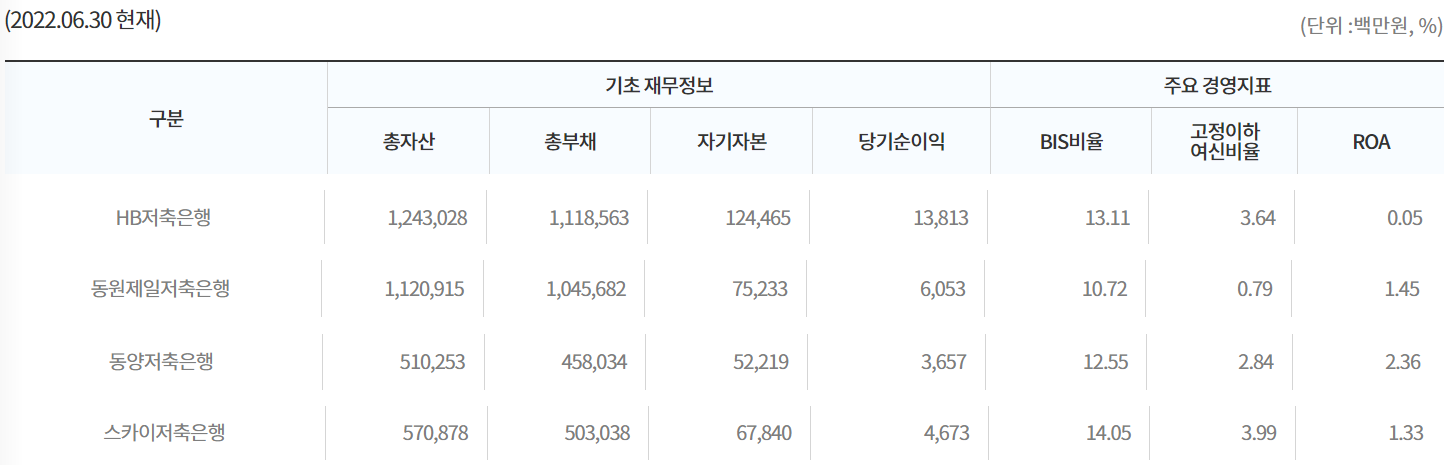Click net income value 3,657
Viewport: 1447px width, 465px height.
coord(944,361)
